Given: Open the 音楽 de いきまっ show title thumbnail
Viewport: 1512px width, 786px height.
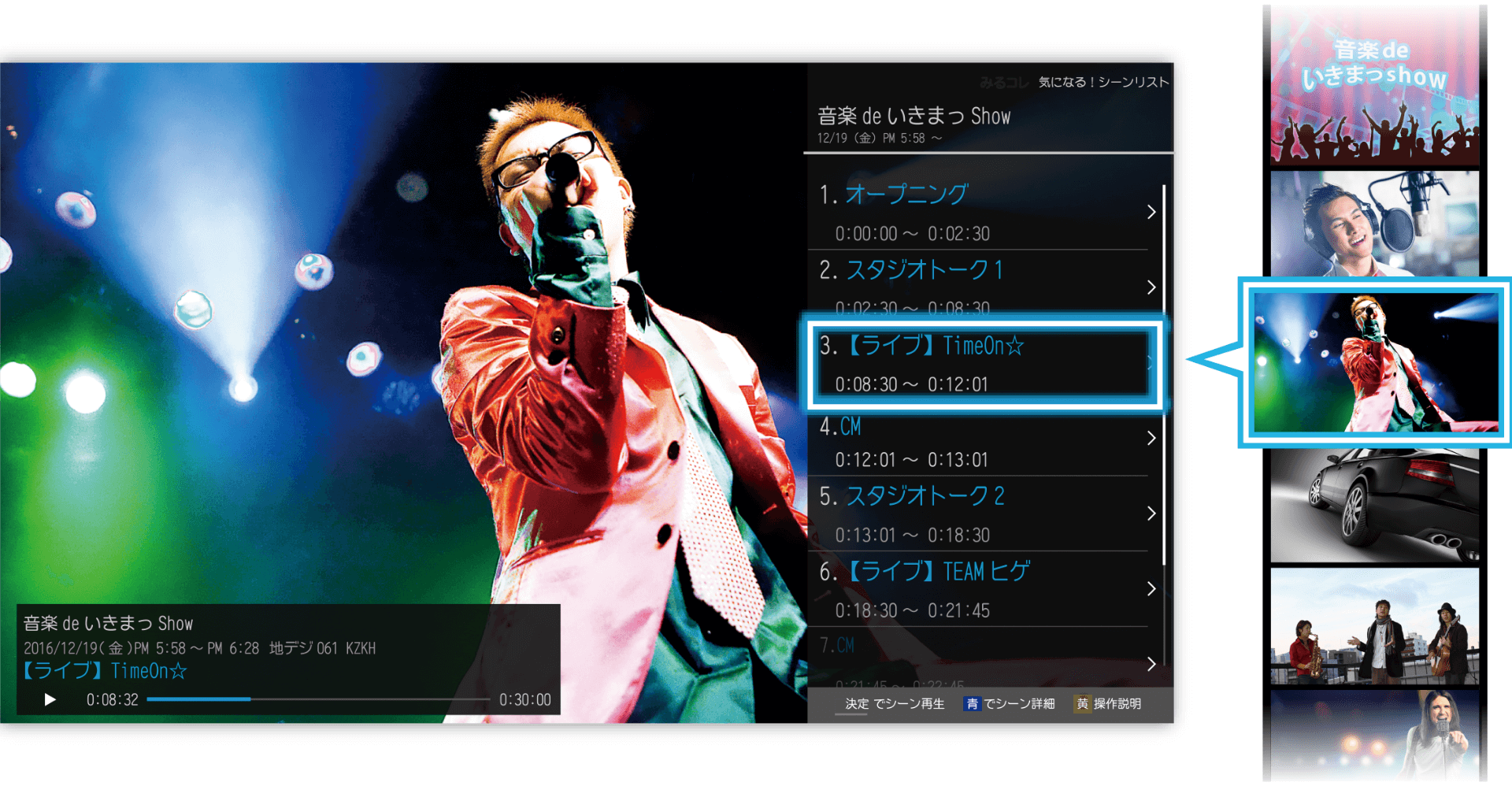Looking at the screenshot, I should pyautogui.click(x=1374, y=87).
